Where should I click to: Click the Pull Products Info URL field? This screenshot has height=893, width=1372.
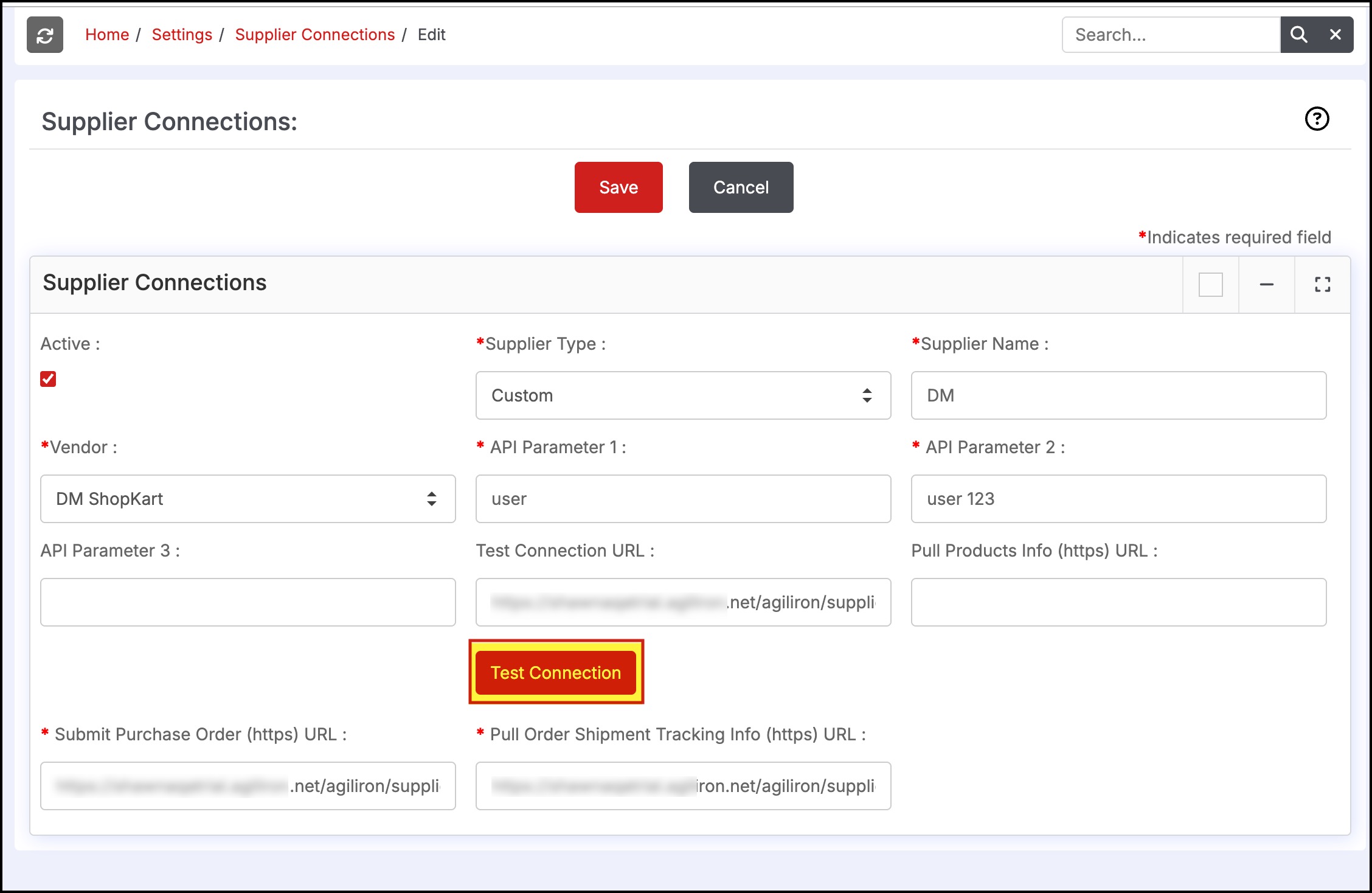[1118, 602]
